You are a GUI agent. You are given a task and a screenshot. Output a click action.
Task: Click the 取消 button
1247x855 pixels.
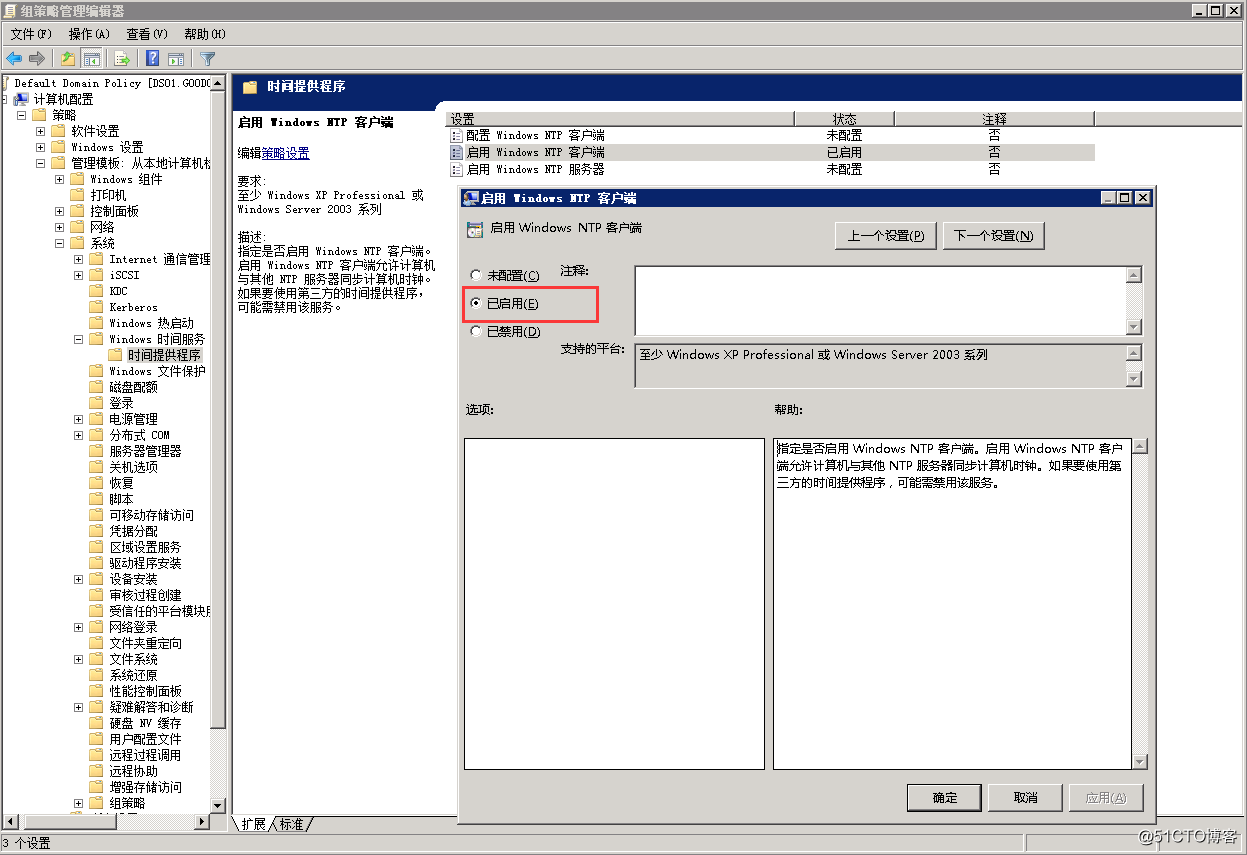click(1025, 797)
